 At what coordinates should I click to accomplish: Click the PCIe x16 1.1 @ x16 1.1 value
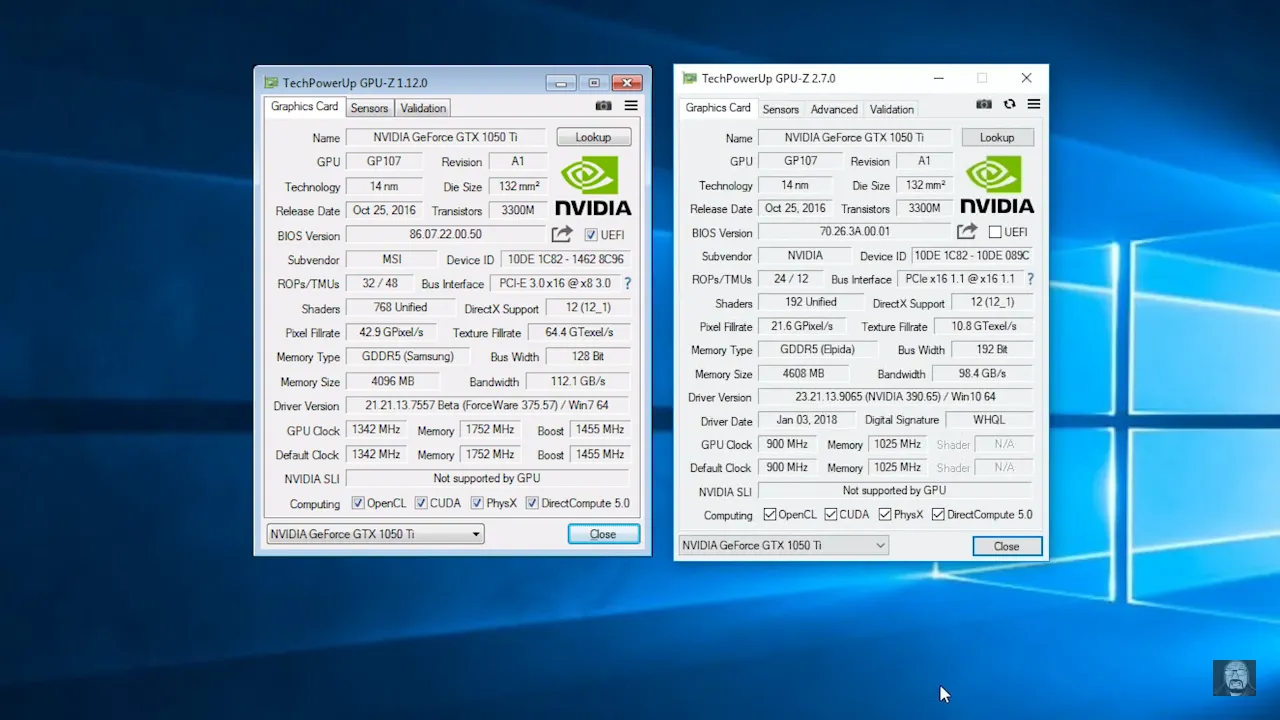click(960, 279)
